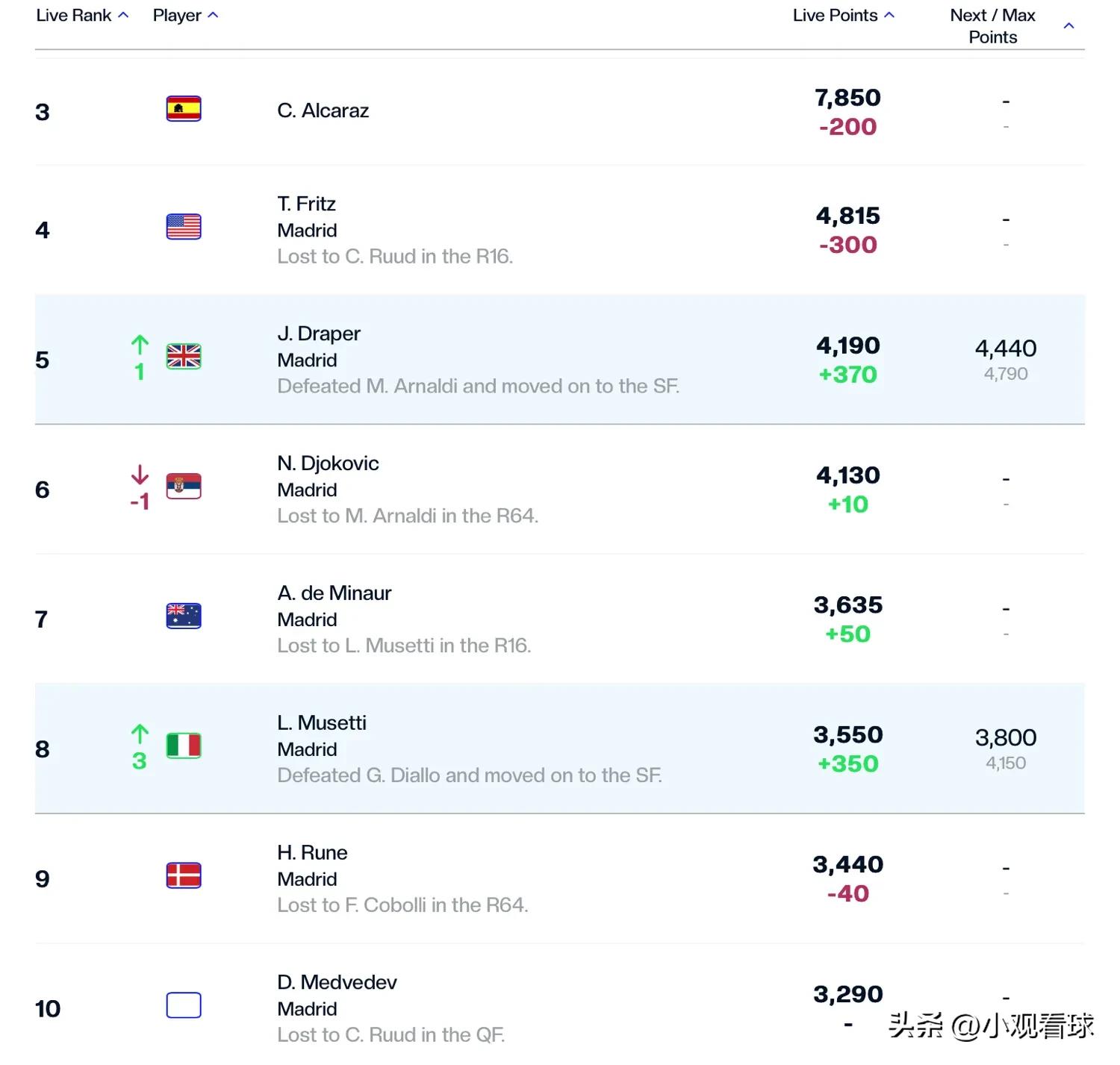Click the Denmark flag icon beside H. Rune
This screenshot has width=1120, height=1065.
pos(184,875)
